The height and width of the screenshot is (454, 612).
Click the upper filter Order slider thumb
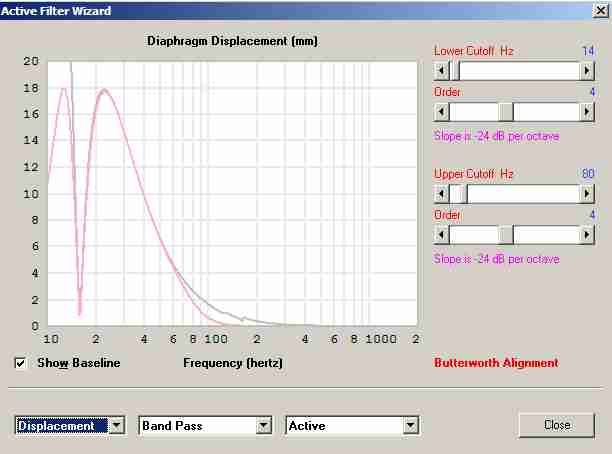click(x=506, y=235)
